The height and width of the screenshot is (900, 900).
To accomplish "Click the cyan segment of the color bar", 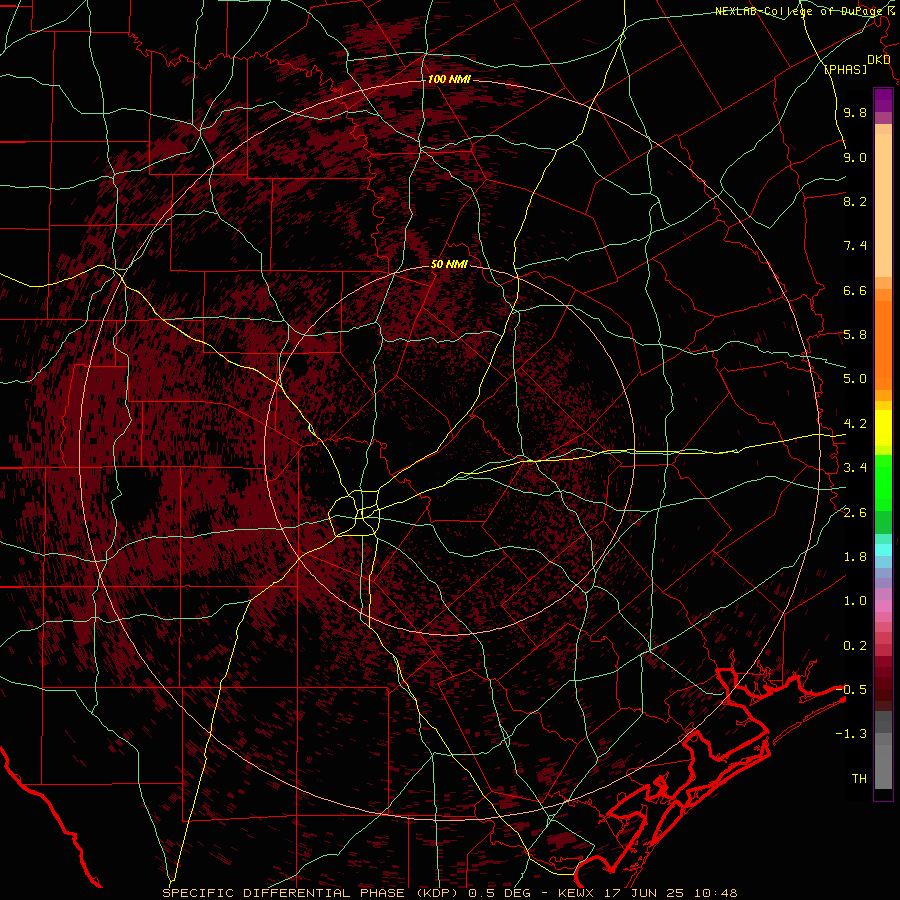I will [883, 550].
